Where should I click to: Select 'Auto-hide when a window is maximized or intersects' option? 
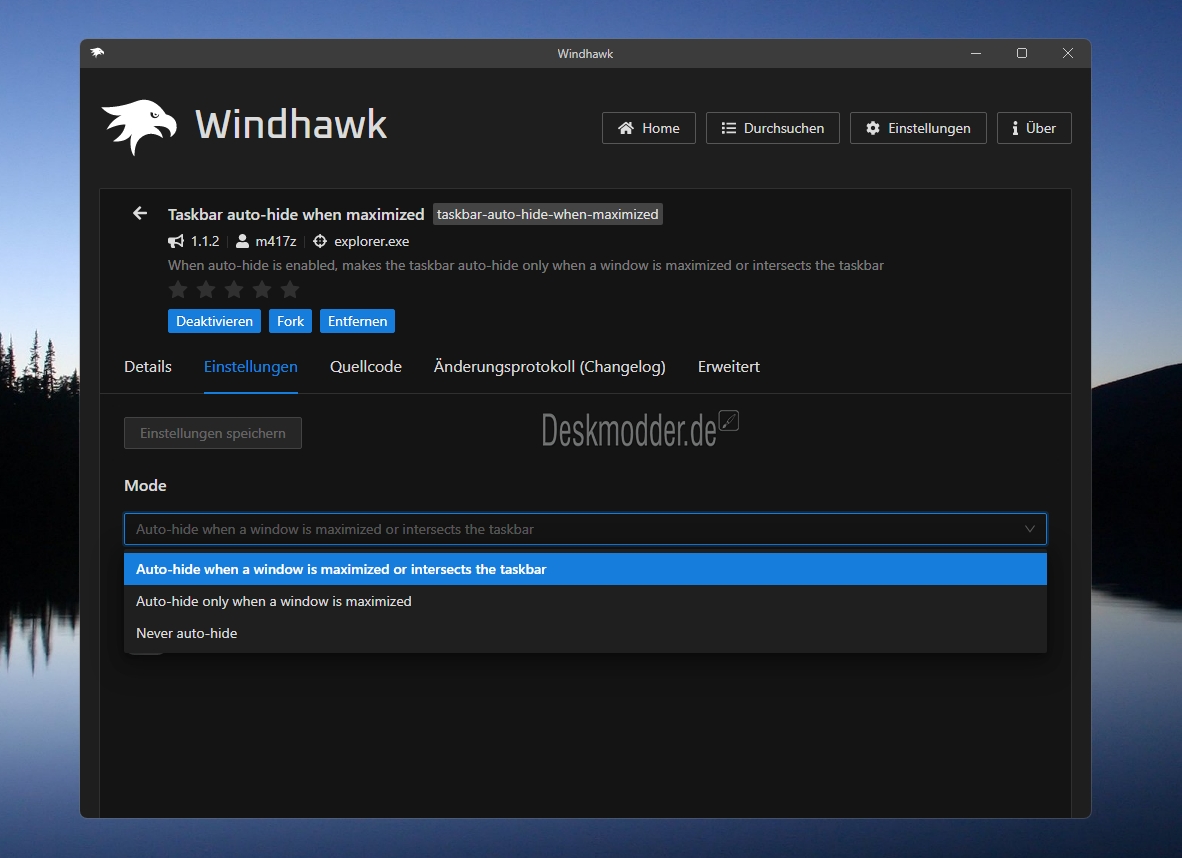(585, 569)
